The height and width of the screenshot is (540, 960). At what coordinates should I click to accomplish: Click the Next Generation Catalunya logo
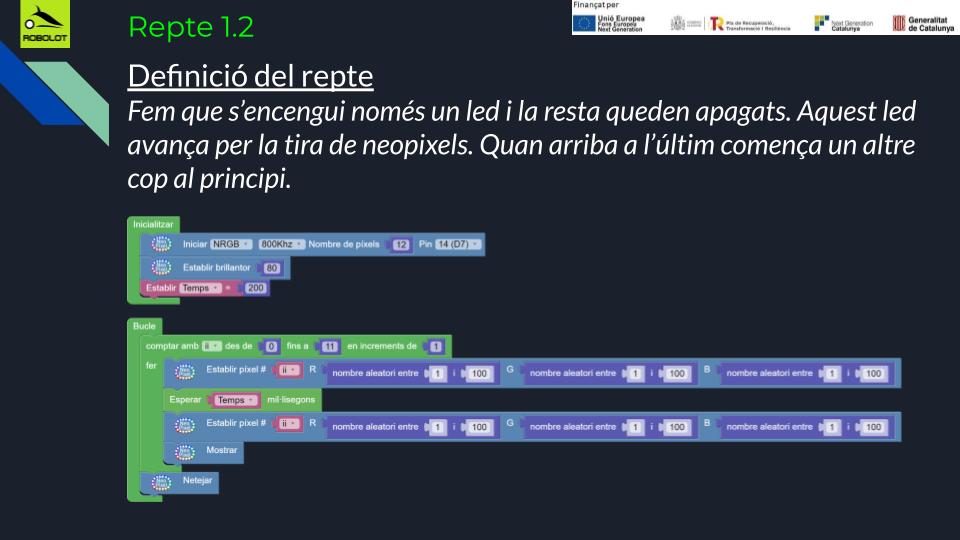click(843, 23)
